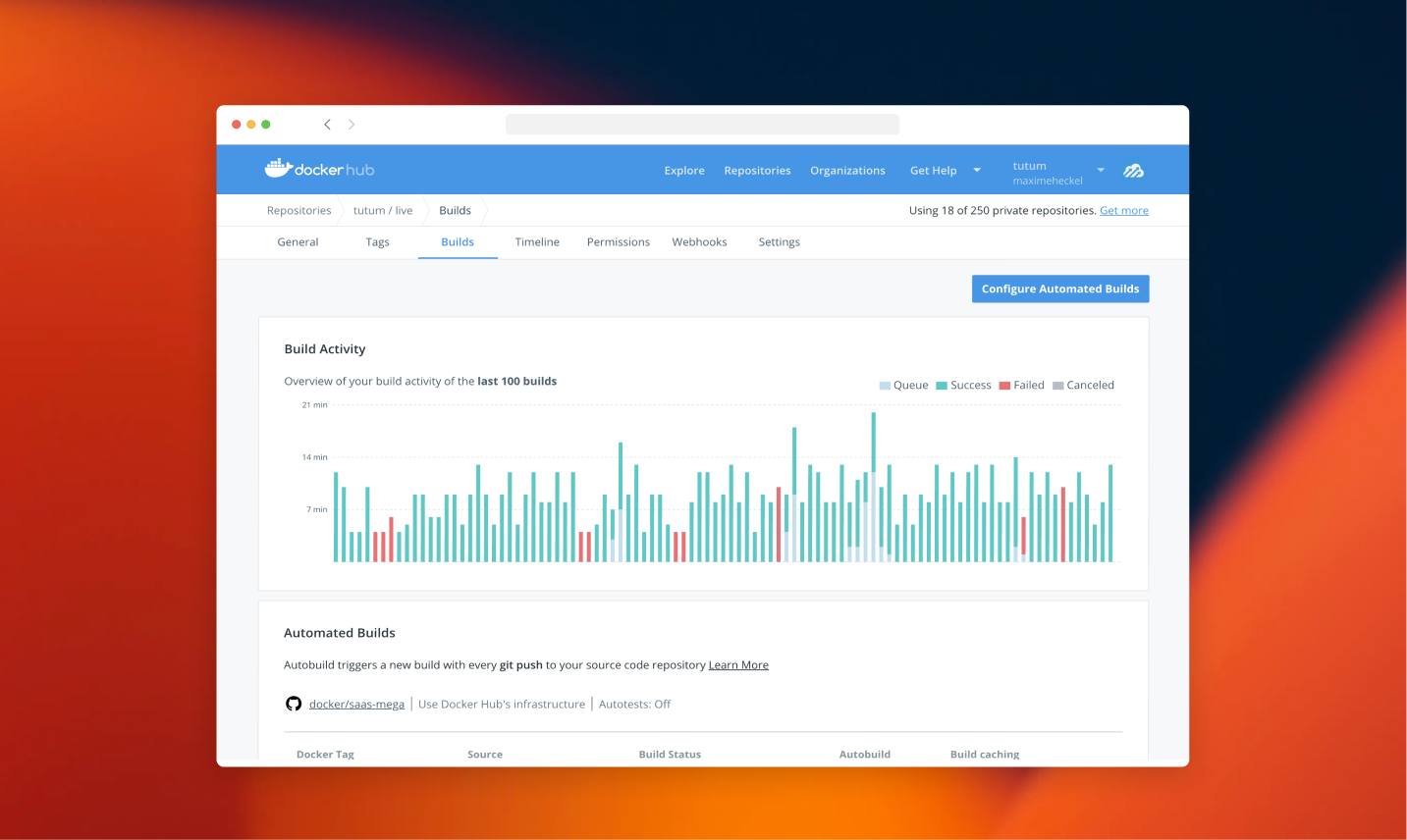1407x840 pixels.
Task: Open the Get Help dropdown
Action: coord(933,170)
